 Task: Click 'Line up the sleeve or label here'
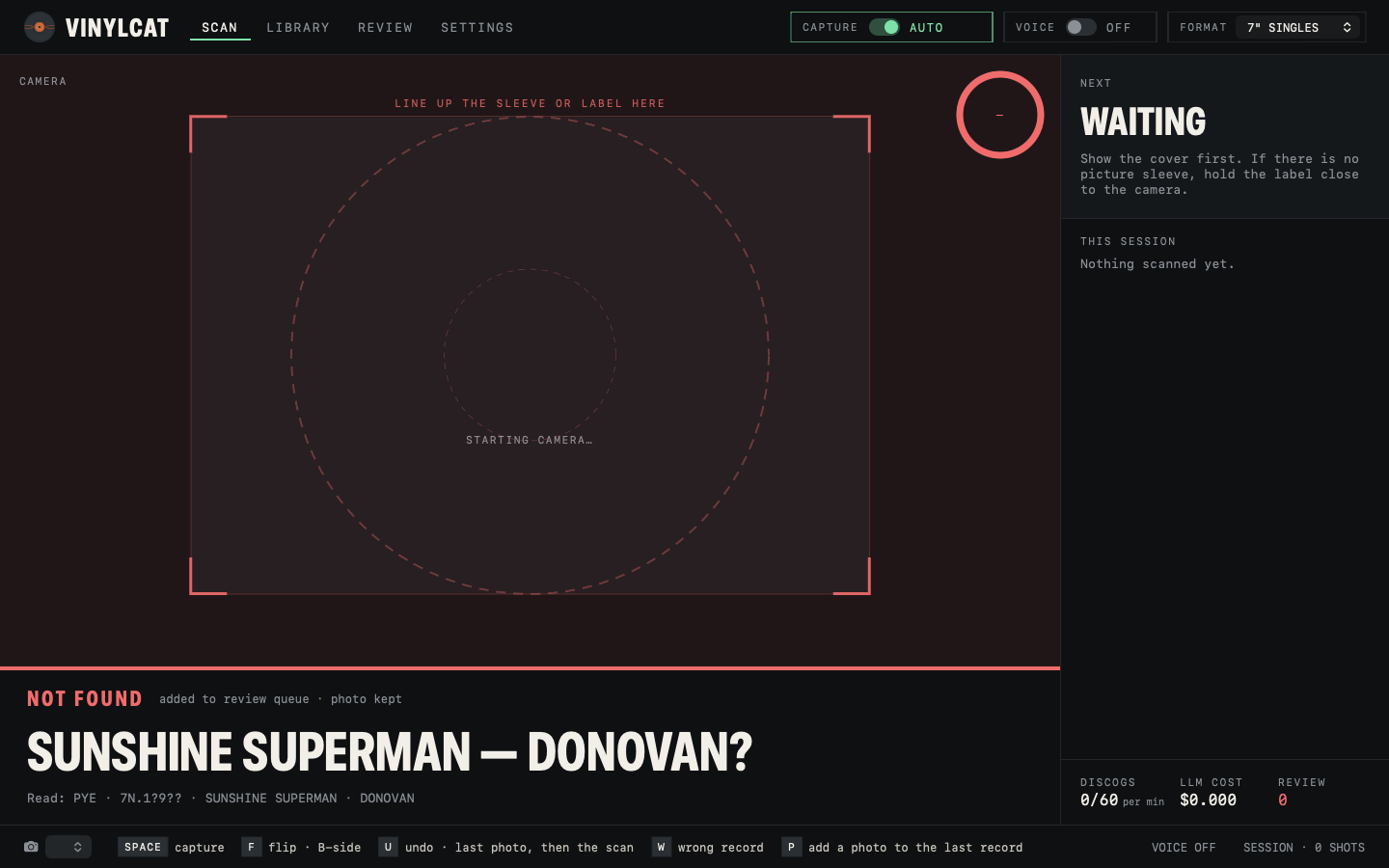530,103
